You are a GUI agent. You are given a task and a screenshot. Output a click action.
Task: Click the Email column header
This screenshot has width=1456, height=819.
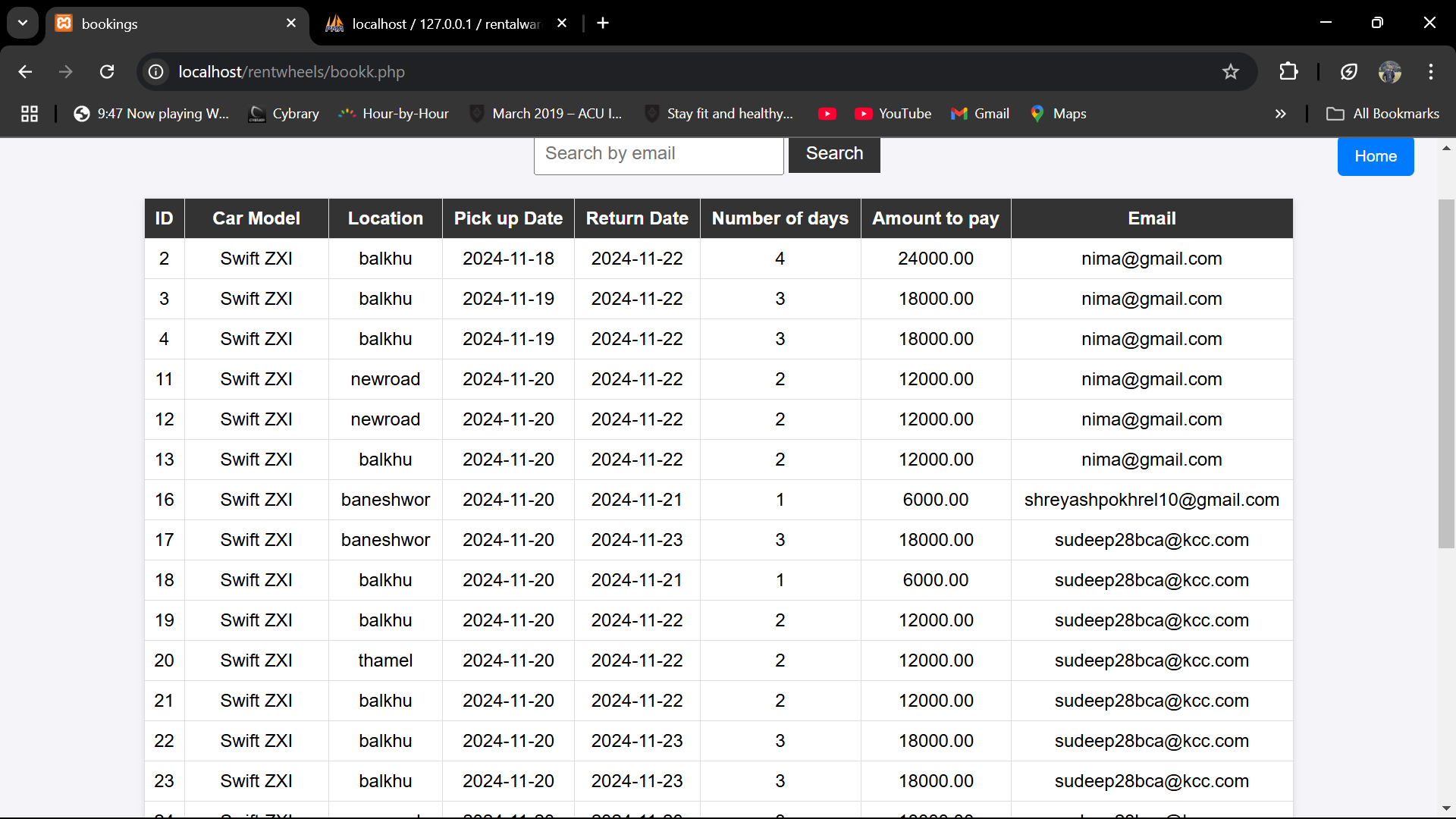pos(1151,218)
